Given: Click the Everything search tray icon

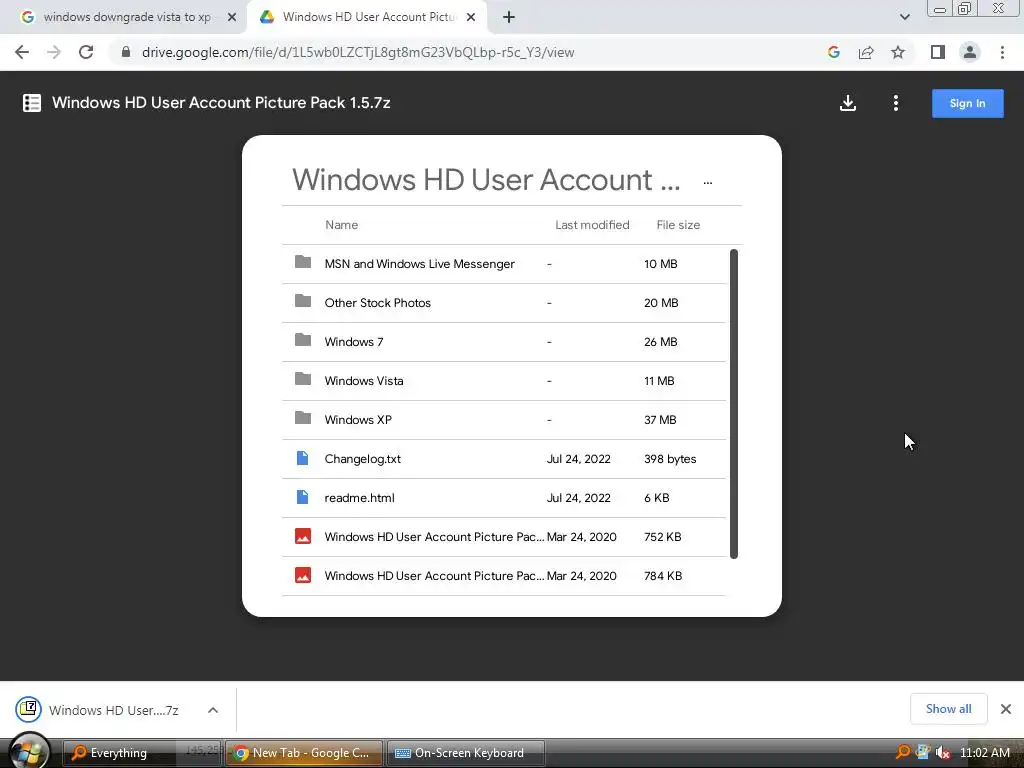Looking at the screenshot, I should (x=903, y=752).
